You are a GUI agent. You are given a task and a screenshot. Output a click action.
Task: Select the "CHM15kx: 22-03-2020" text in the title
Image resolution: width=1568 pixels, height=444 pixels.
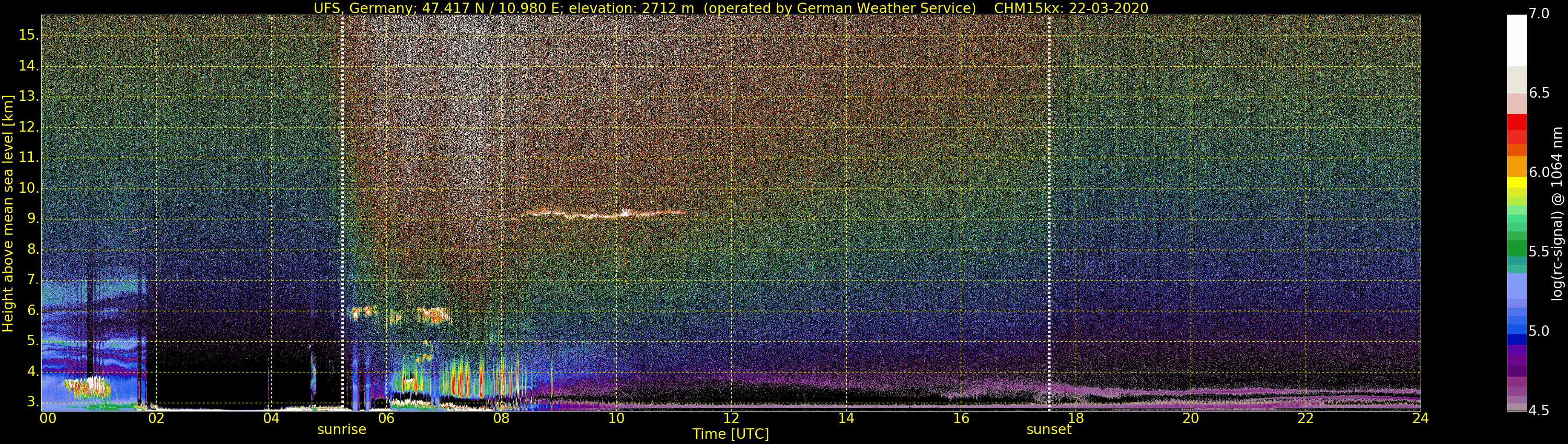(x=1071, y=8)
